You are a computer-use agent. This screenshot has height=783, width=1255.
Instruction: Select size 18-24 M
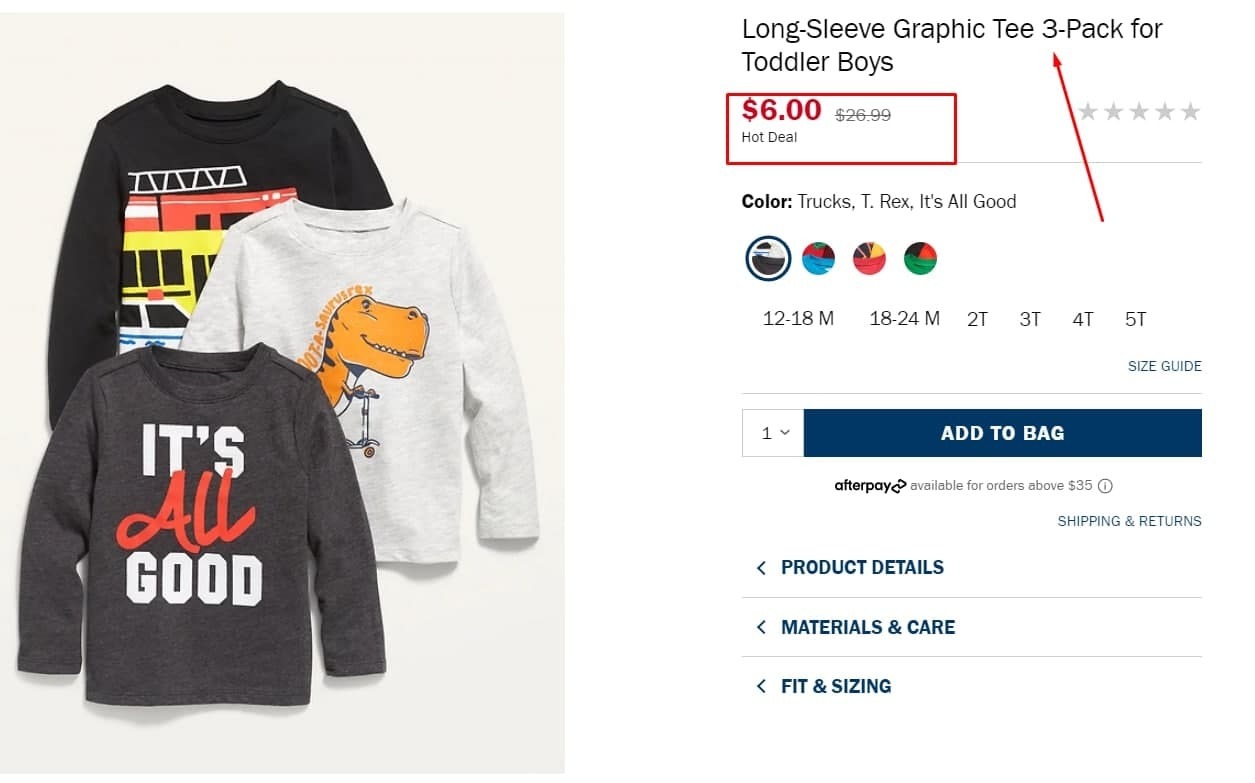tap(904, 319)
